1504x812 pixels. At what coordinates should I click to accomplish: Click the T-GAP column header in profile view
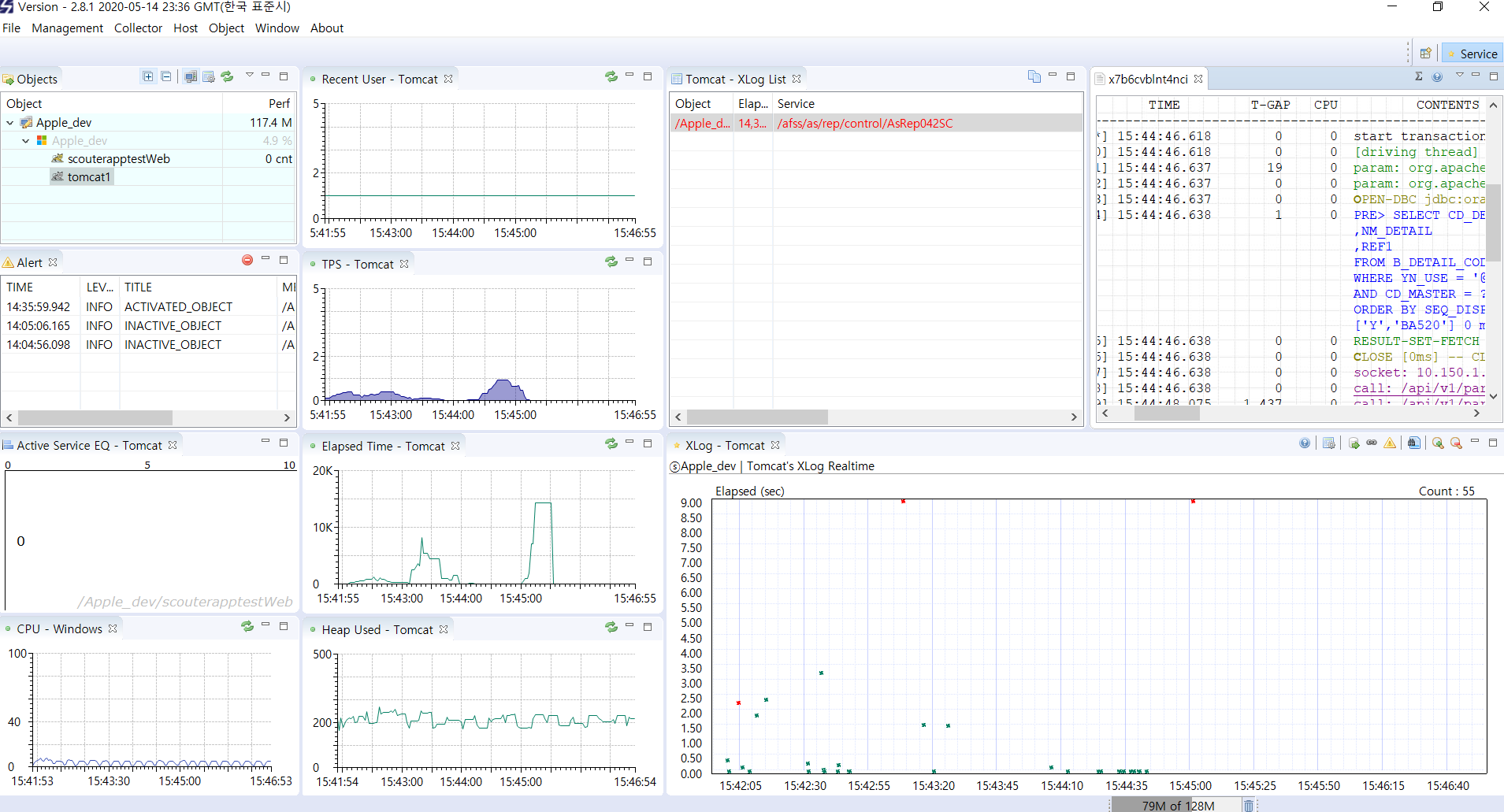tap(1270, 105)
